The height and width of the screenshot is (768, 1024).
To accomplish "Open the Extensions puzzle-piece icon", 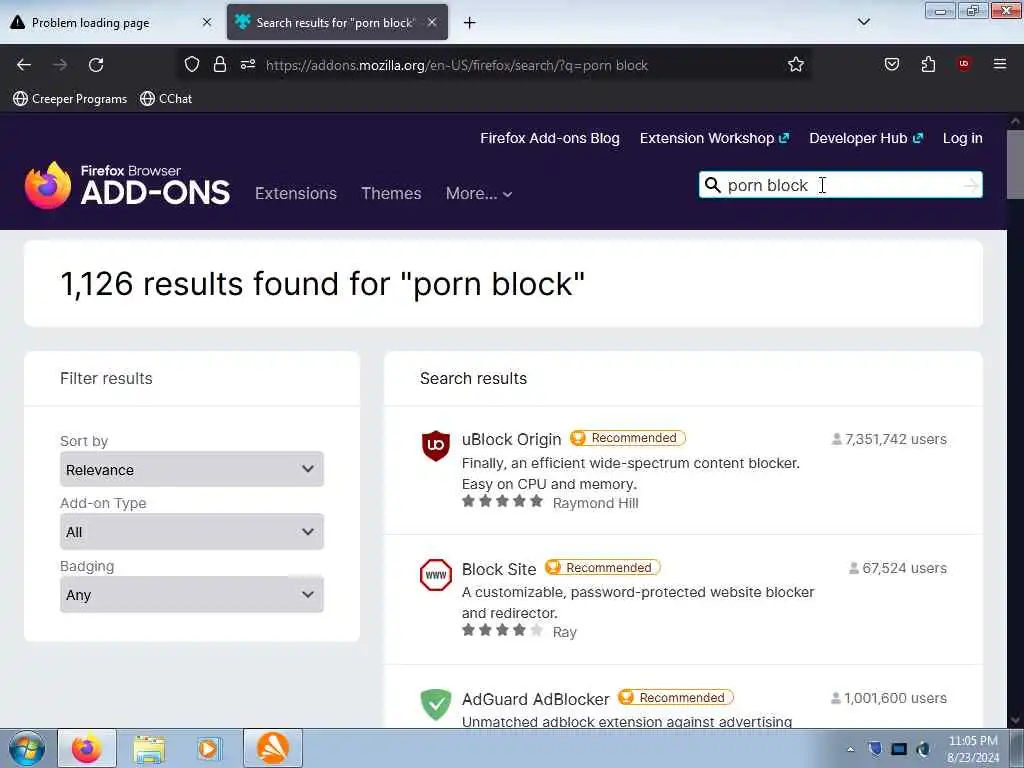I will click(x=928, y=64).
